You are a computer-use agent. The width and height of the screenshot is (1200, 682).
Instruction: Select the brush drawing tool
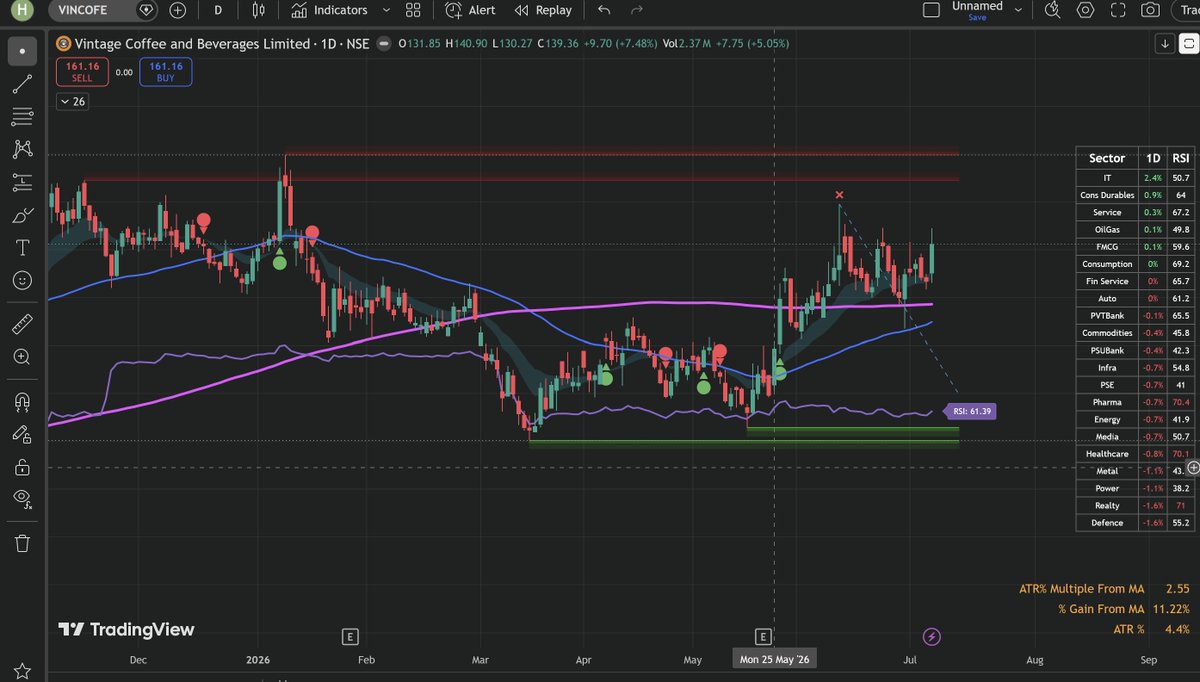(x=22, y=215)
